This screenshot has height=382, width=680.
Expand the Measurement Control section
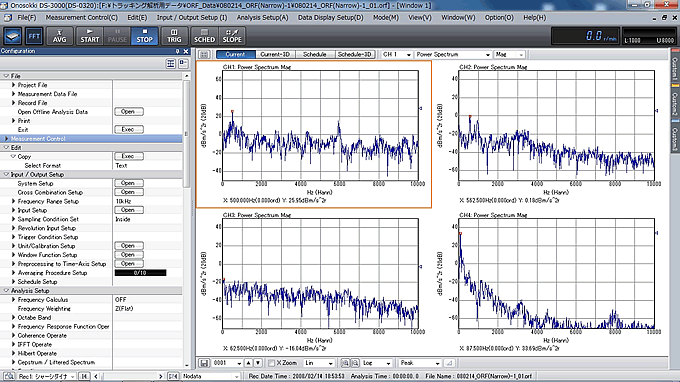[6, 139]
